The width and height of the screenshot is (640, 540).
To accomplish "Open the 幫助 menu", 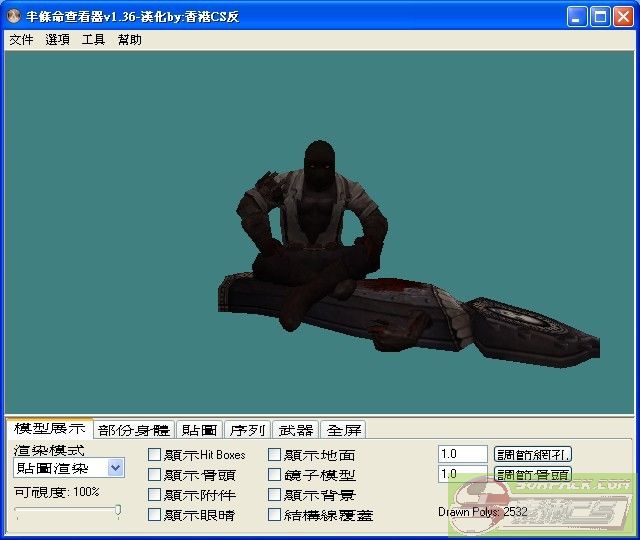I will [x=129, y=40].
